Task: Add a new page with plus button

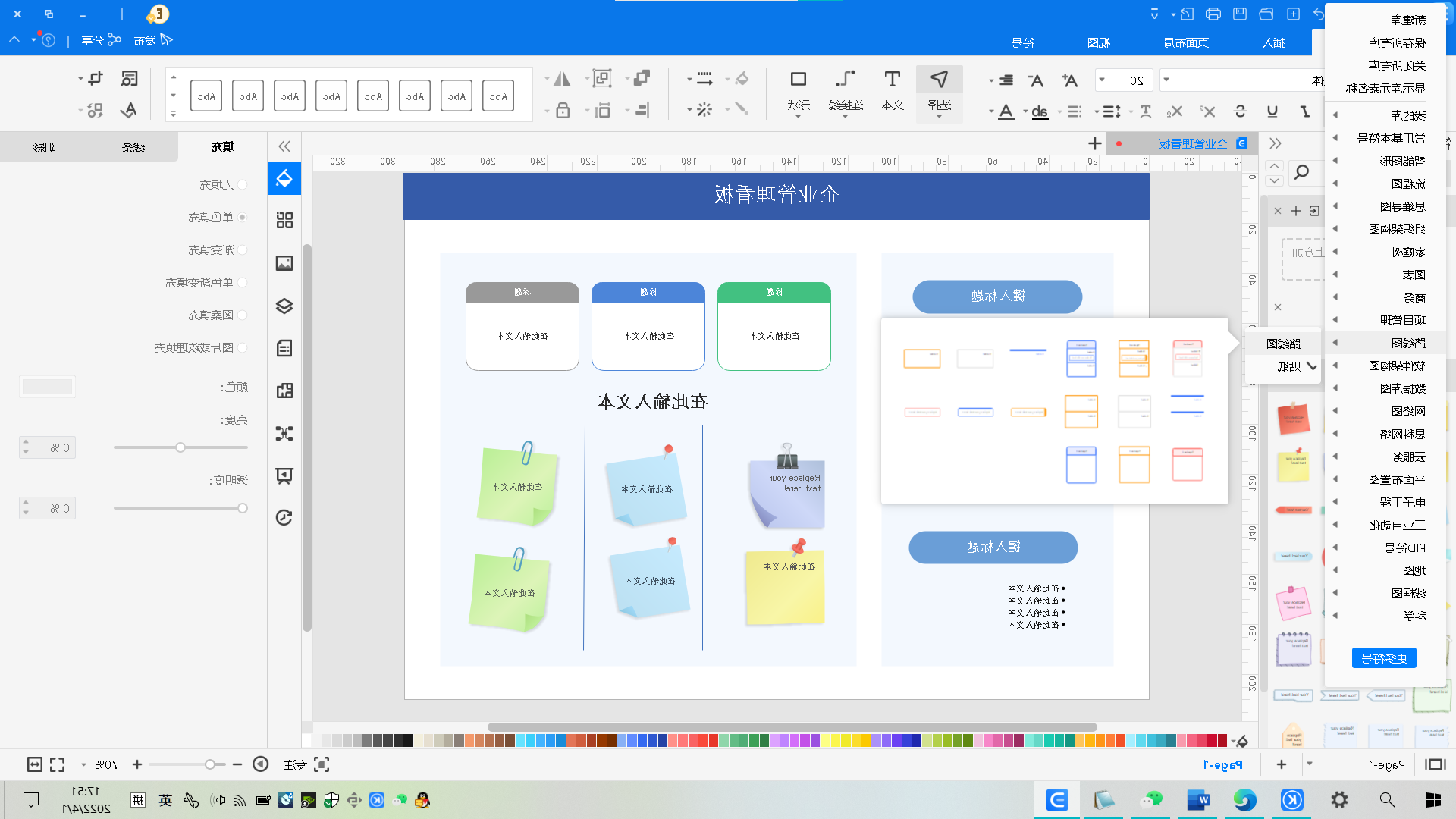Action: (1282, 764)
